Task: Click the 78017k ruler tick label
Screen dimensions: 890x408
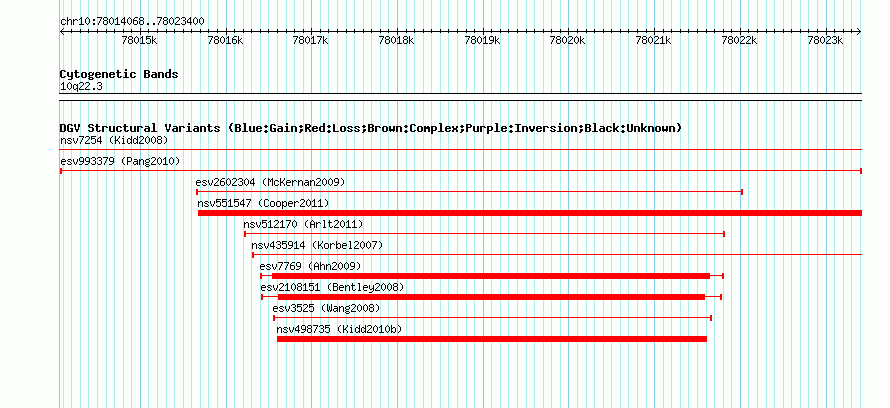Action: [310, 40]
